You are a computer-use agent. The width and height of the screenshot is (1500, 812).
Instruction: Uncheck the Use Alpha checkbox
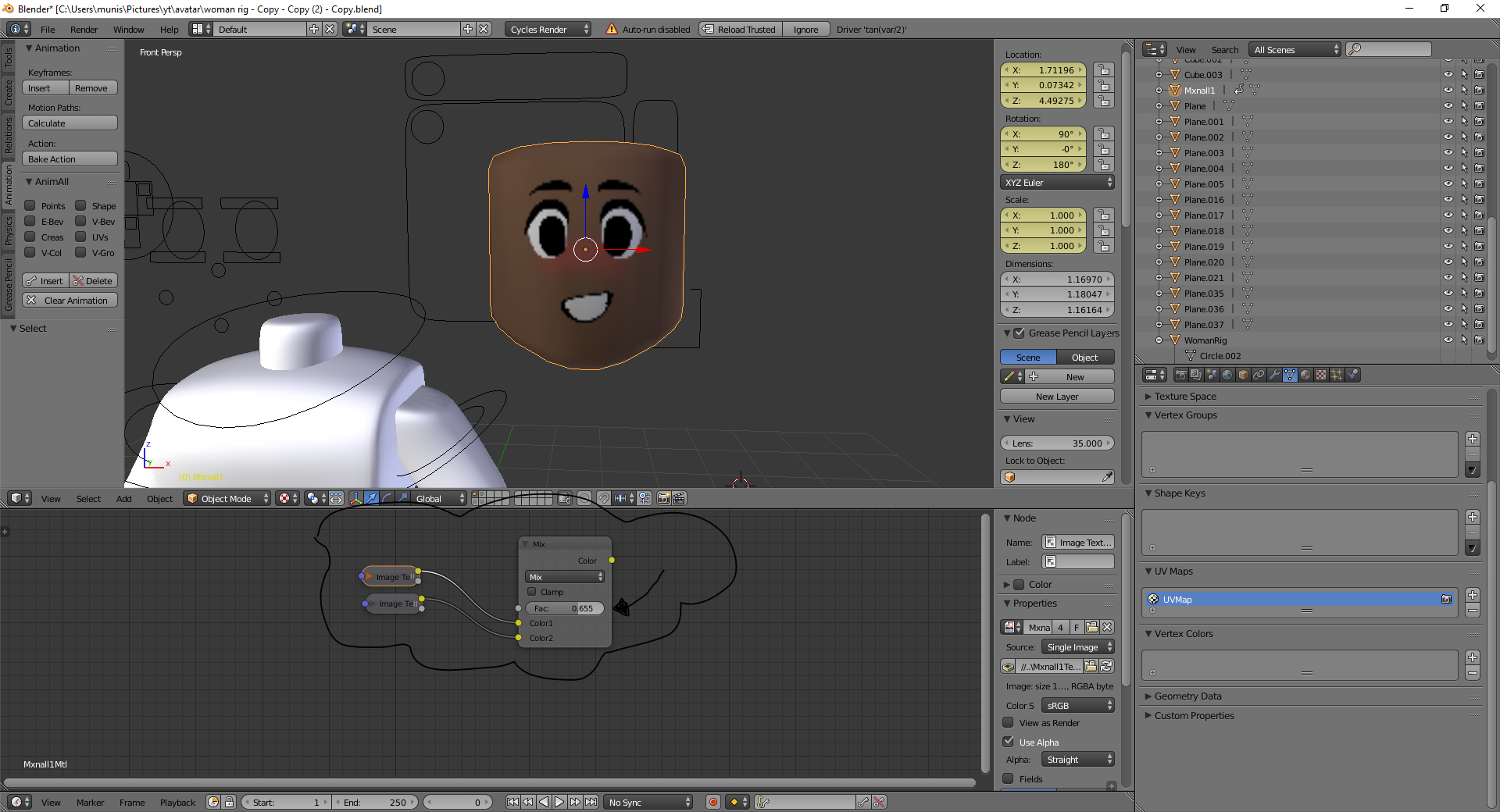click(x=1009, y=742)
